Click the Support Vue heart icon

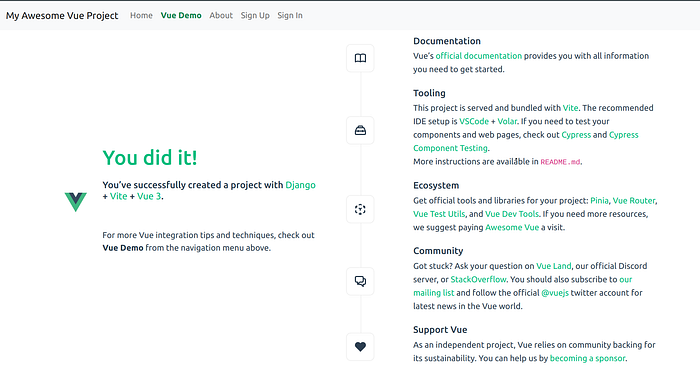(x=360, y=347)
